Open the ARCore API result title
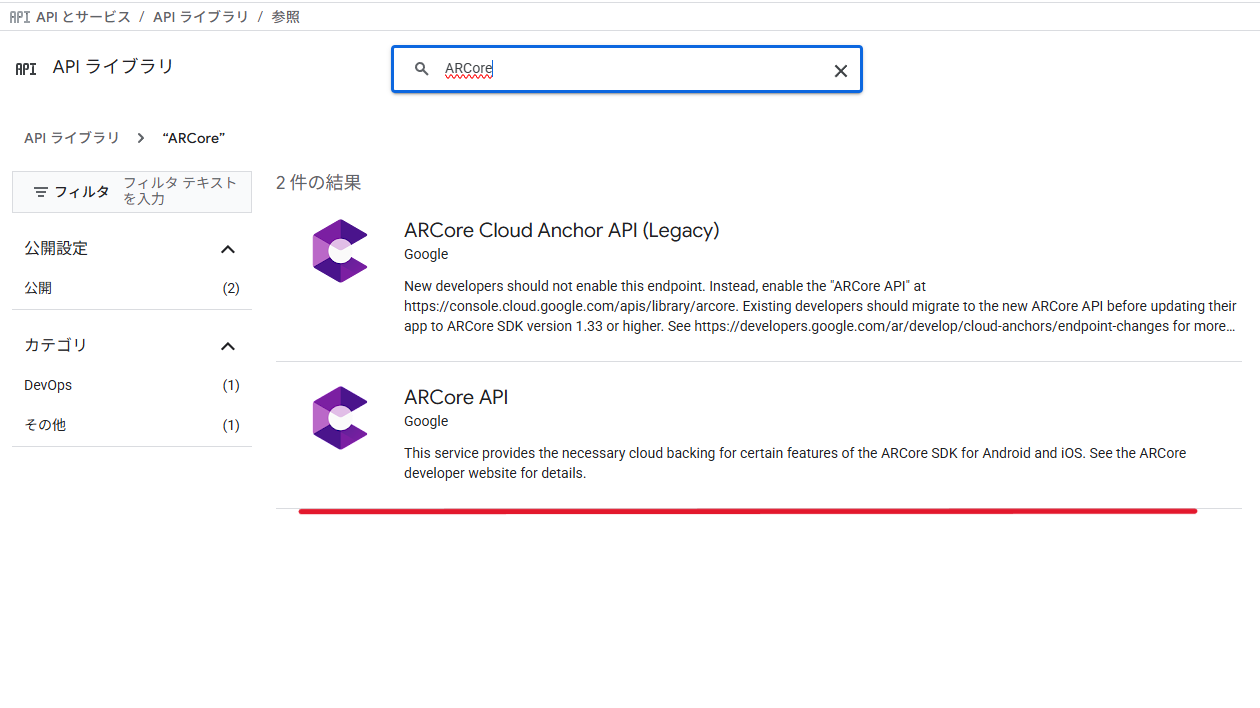Viewport: 1260px width, 708px height. (x=456, y=397)
